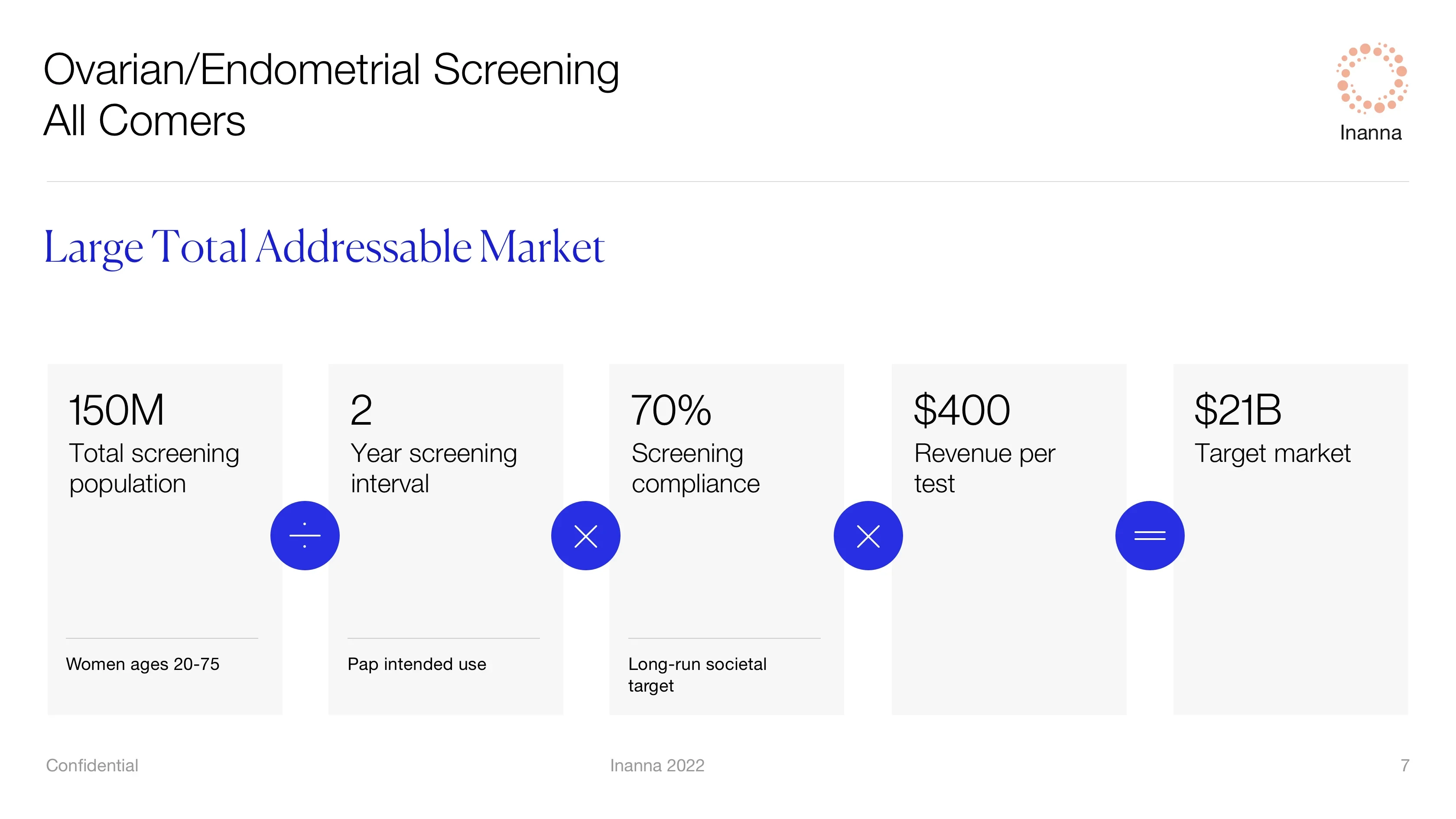
Task: Click the $400 revenue per test value
Action: click(962, 410)
